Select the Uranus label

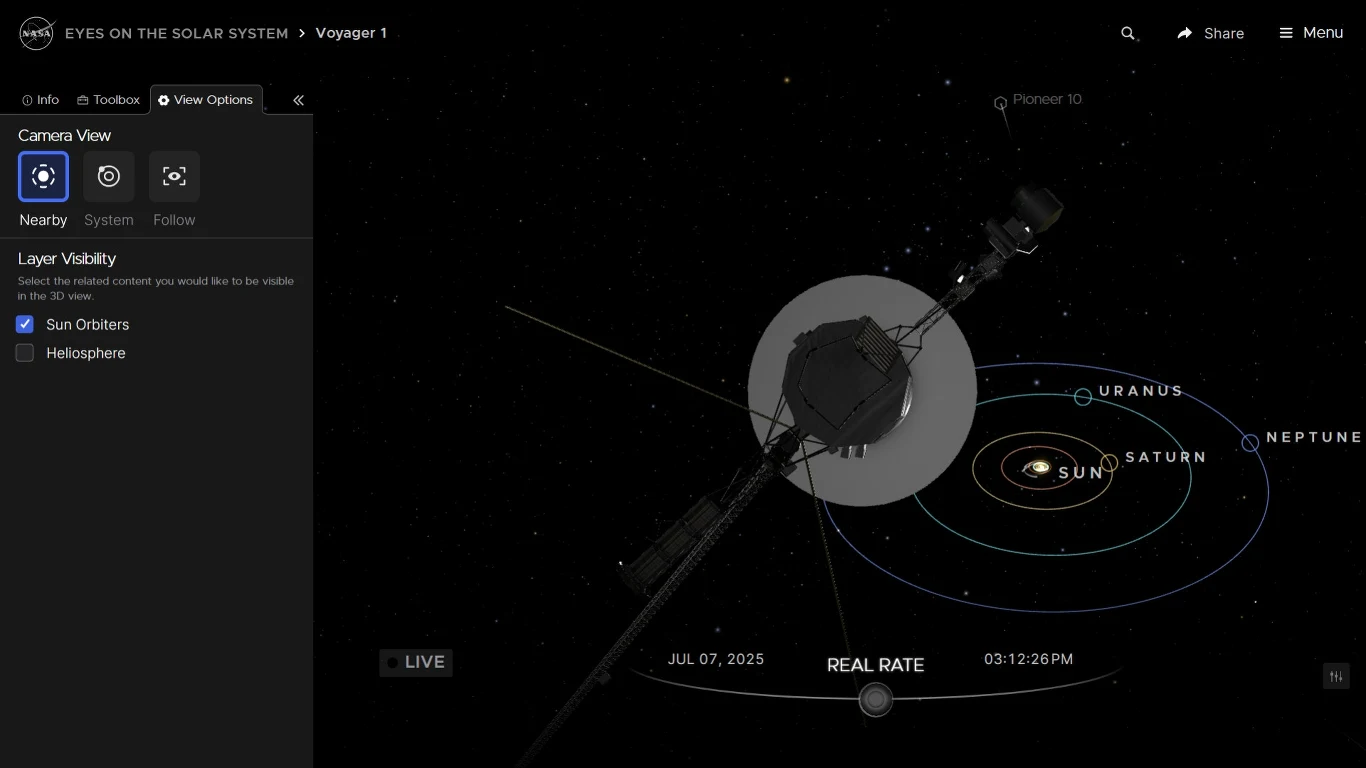click(1141, 391)
